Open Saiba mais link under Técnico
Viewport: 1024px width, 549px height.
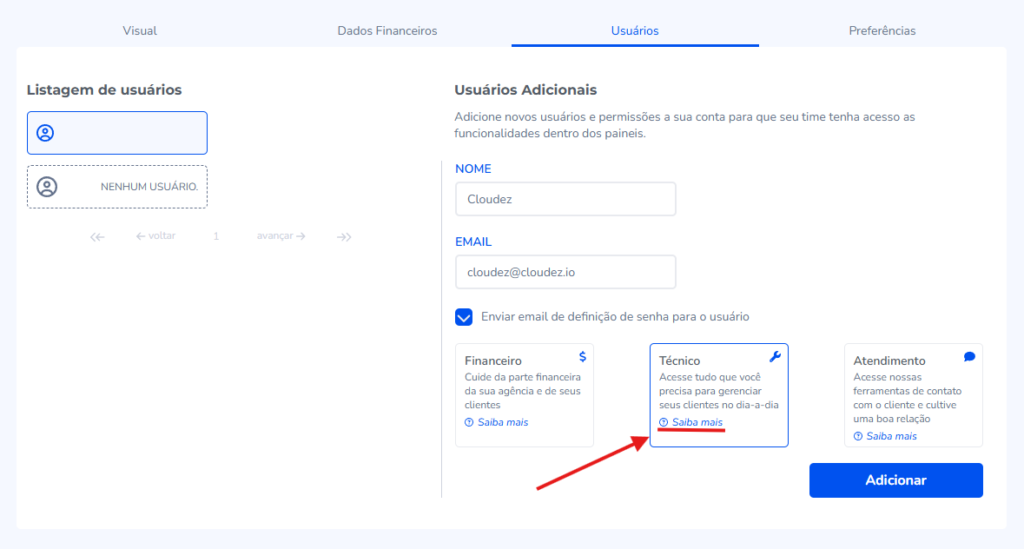pos(696,423)
